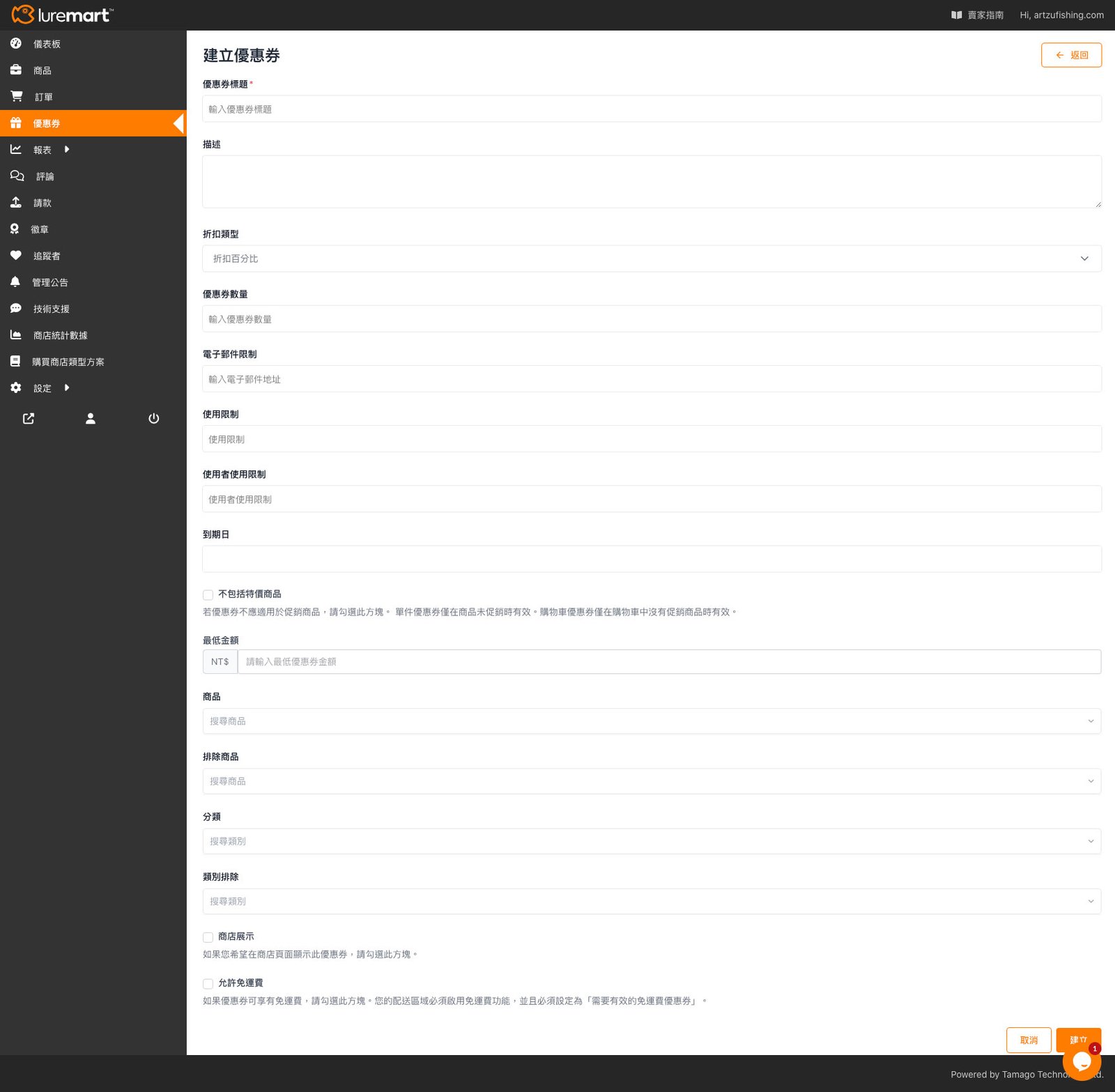
Task: Click the 管理公告 bell icon
Action: (15, 282)
